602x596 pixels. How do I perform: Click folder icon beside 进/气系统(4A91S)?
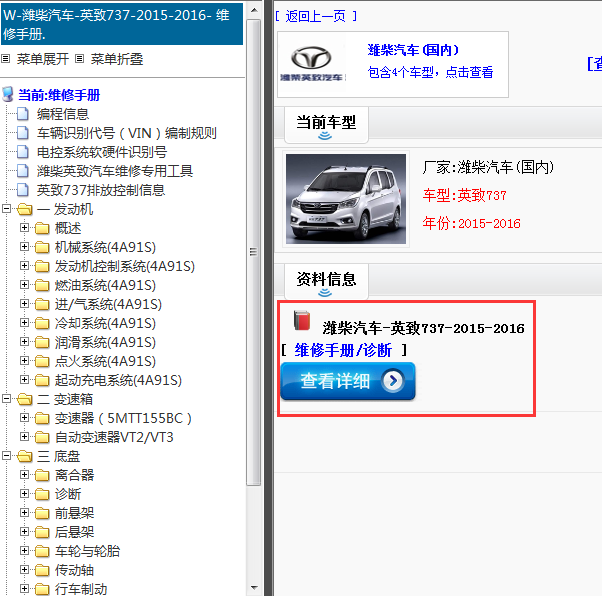click(42, 304)
